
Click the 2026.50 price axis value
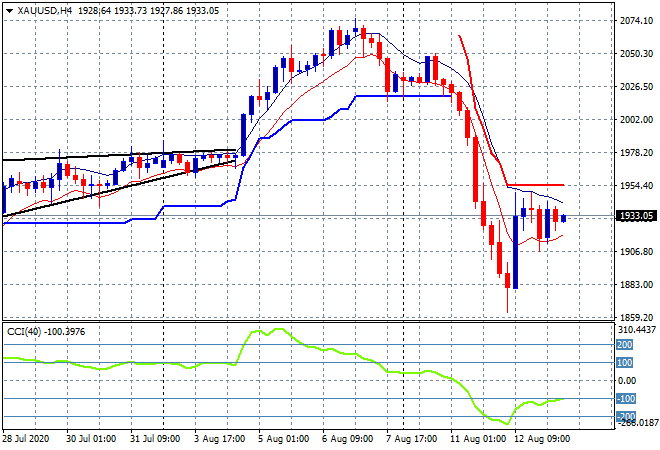(636, 86)
